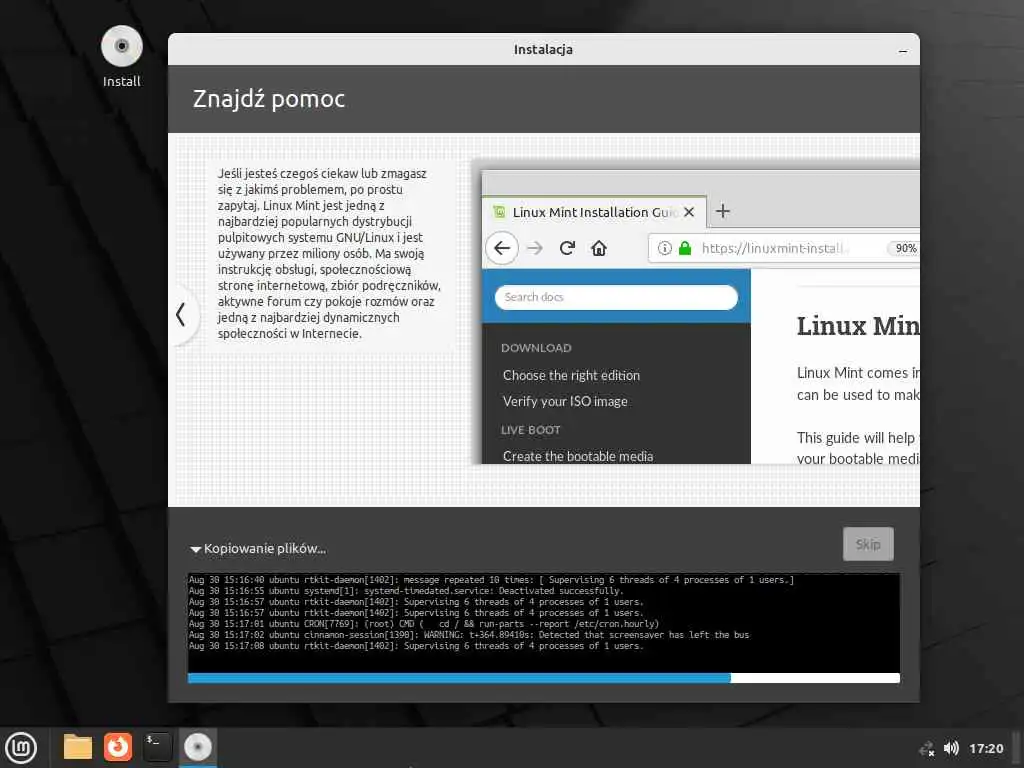Click the DOWNLOAD section heading
The image size is (1024, 768).
[536, 348]
